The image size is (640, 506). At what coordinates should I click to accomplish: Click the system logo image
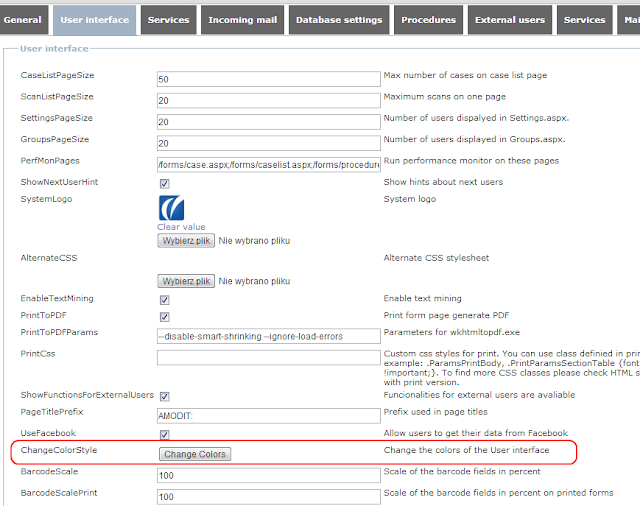pos(171,208)
